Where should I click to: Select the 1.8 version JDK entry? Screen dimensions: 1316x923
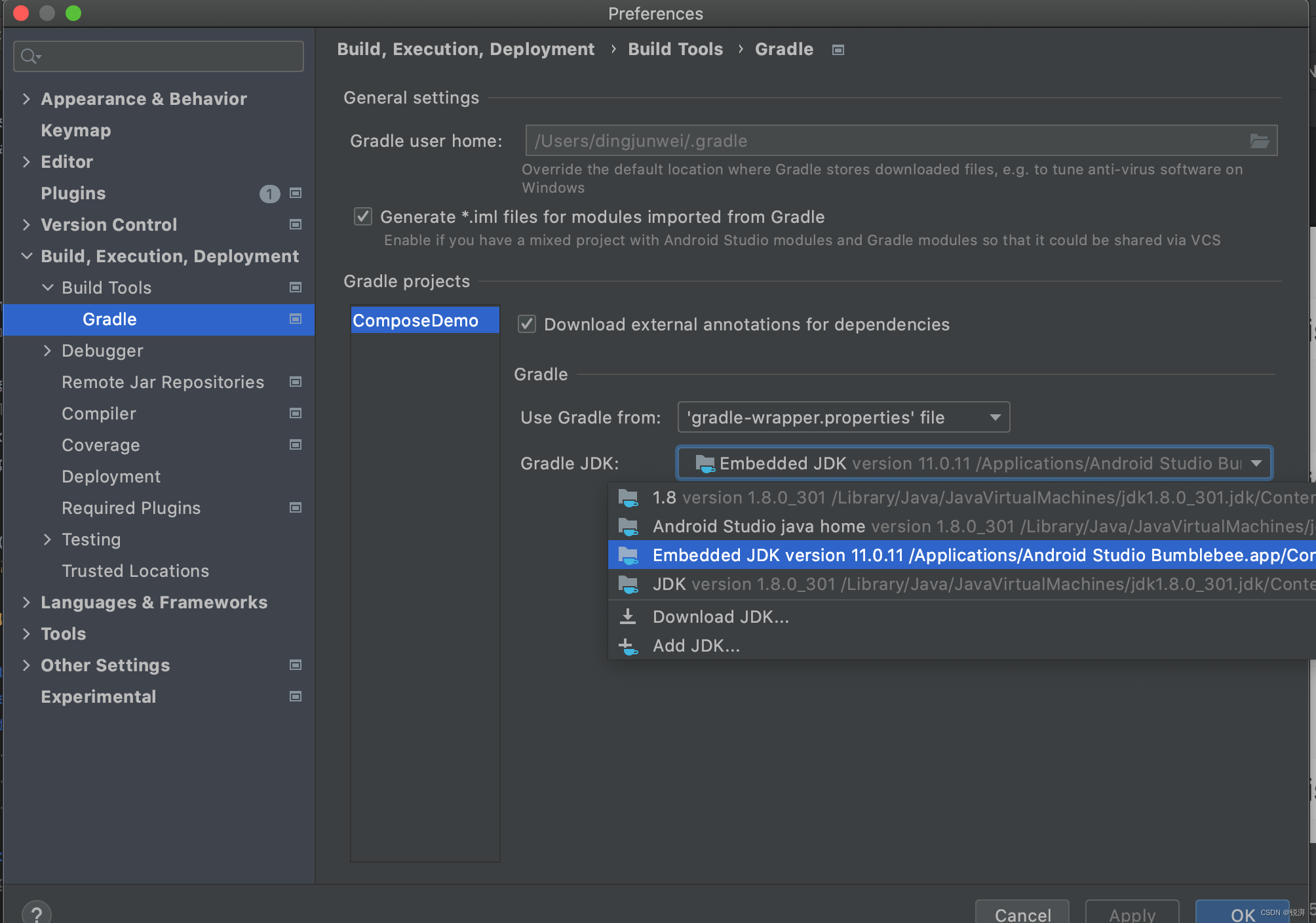918,498
